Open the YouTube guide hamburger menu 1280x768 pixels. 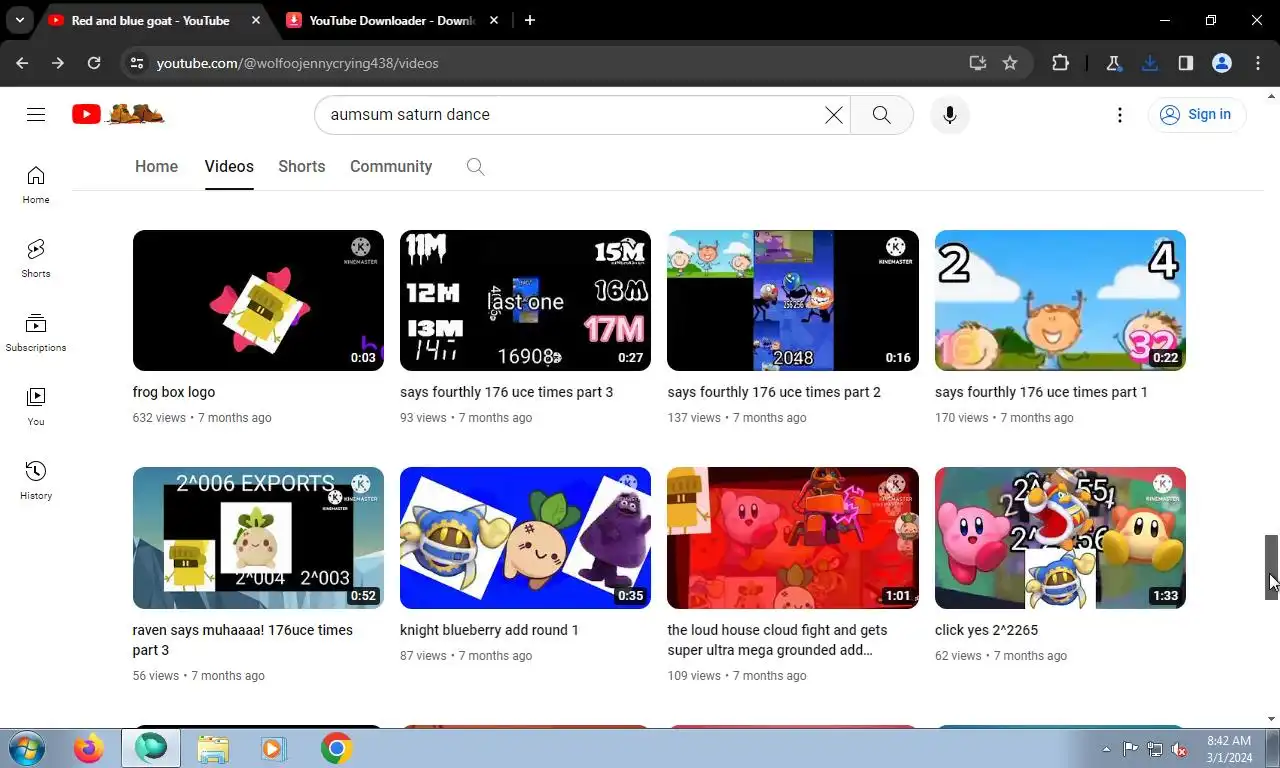[36, 115]
